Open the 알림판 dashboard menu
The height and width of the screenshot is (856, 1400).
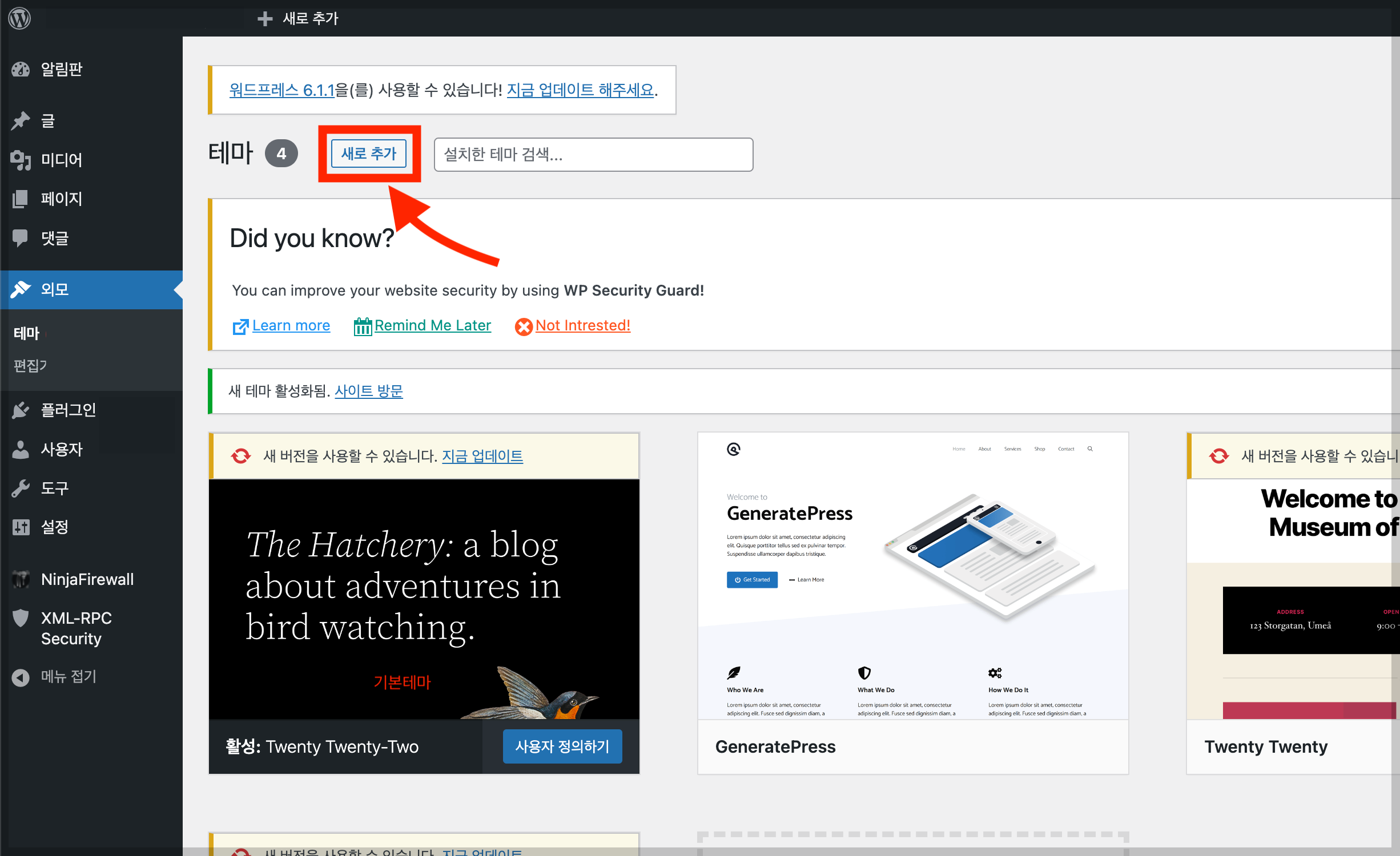[61, 69]
